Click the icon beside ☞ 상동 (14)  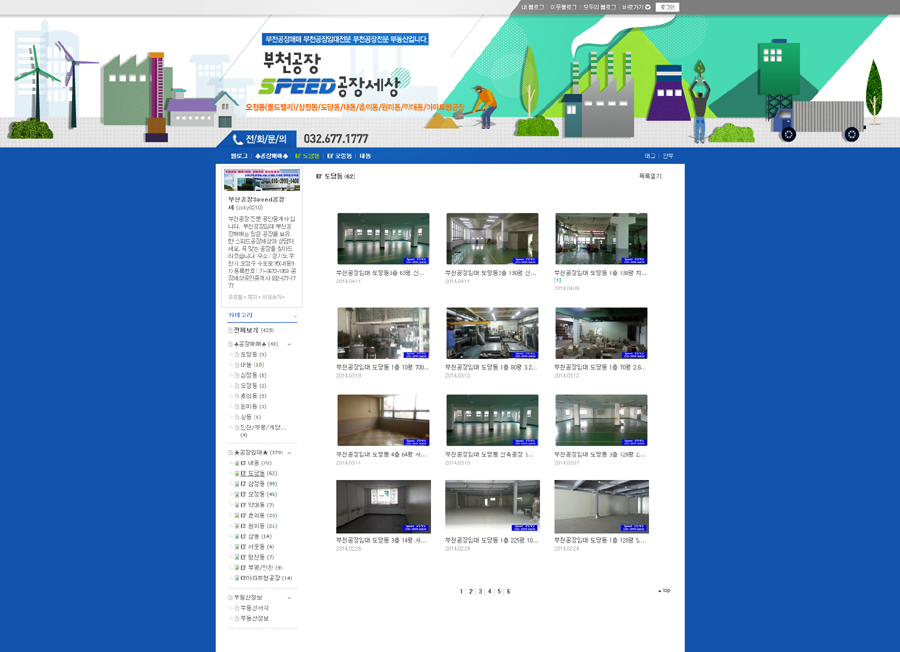[x=236, y=536]
